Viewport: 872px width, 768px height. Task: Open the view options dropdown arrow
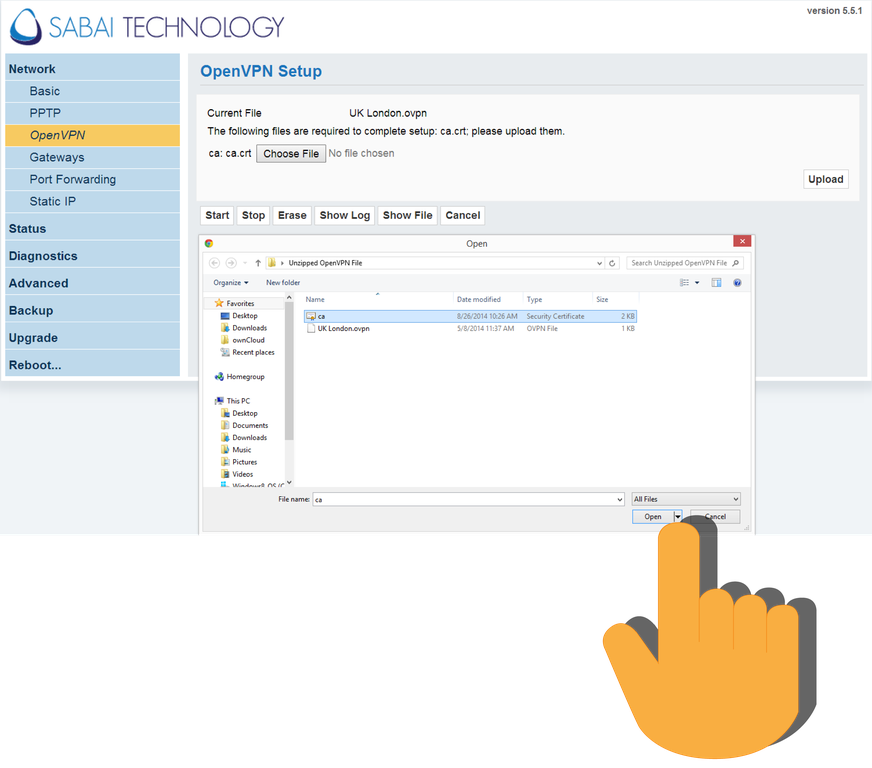[697, 283]
